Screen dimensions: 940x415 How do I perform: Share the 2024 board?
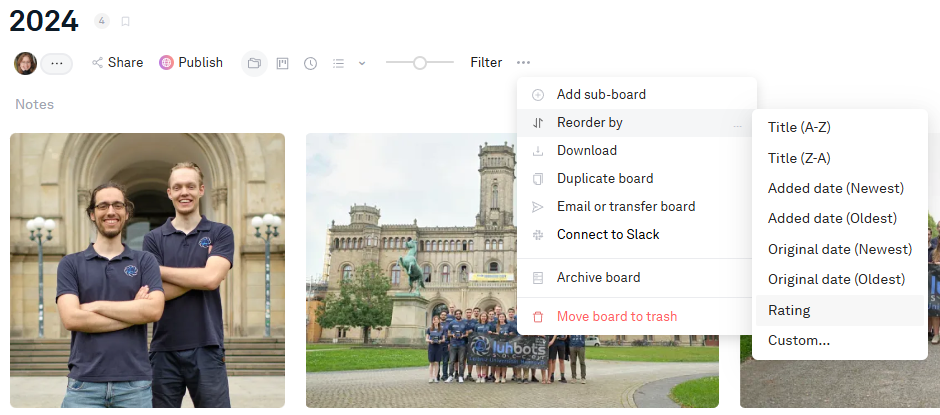pyautogui.click(x=117, y=62)
